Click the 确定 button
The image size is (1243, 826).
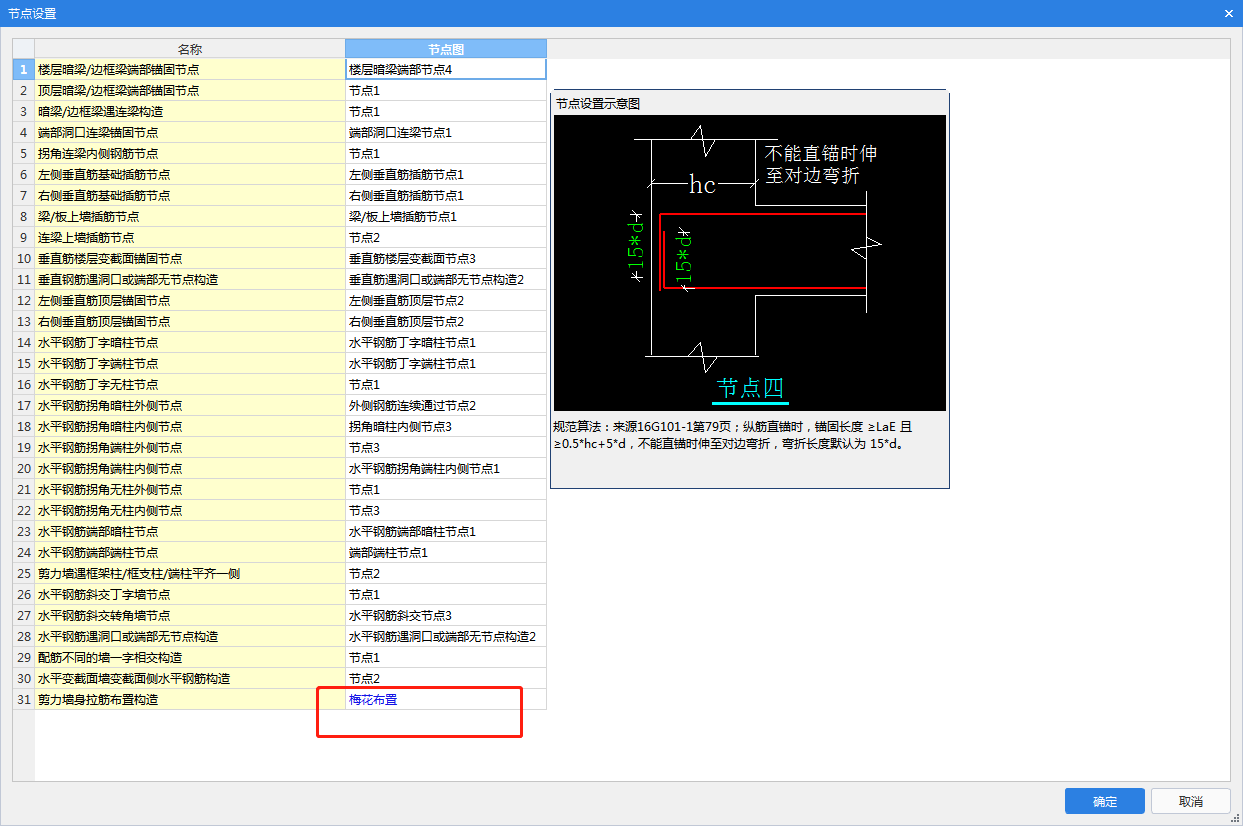tap(1104, 801)
